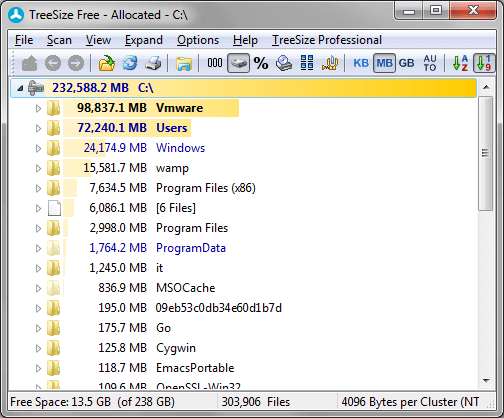Expand the wamp folder
The image size is (504, 418).
point(38,168)
